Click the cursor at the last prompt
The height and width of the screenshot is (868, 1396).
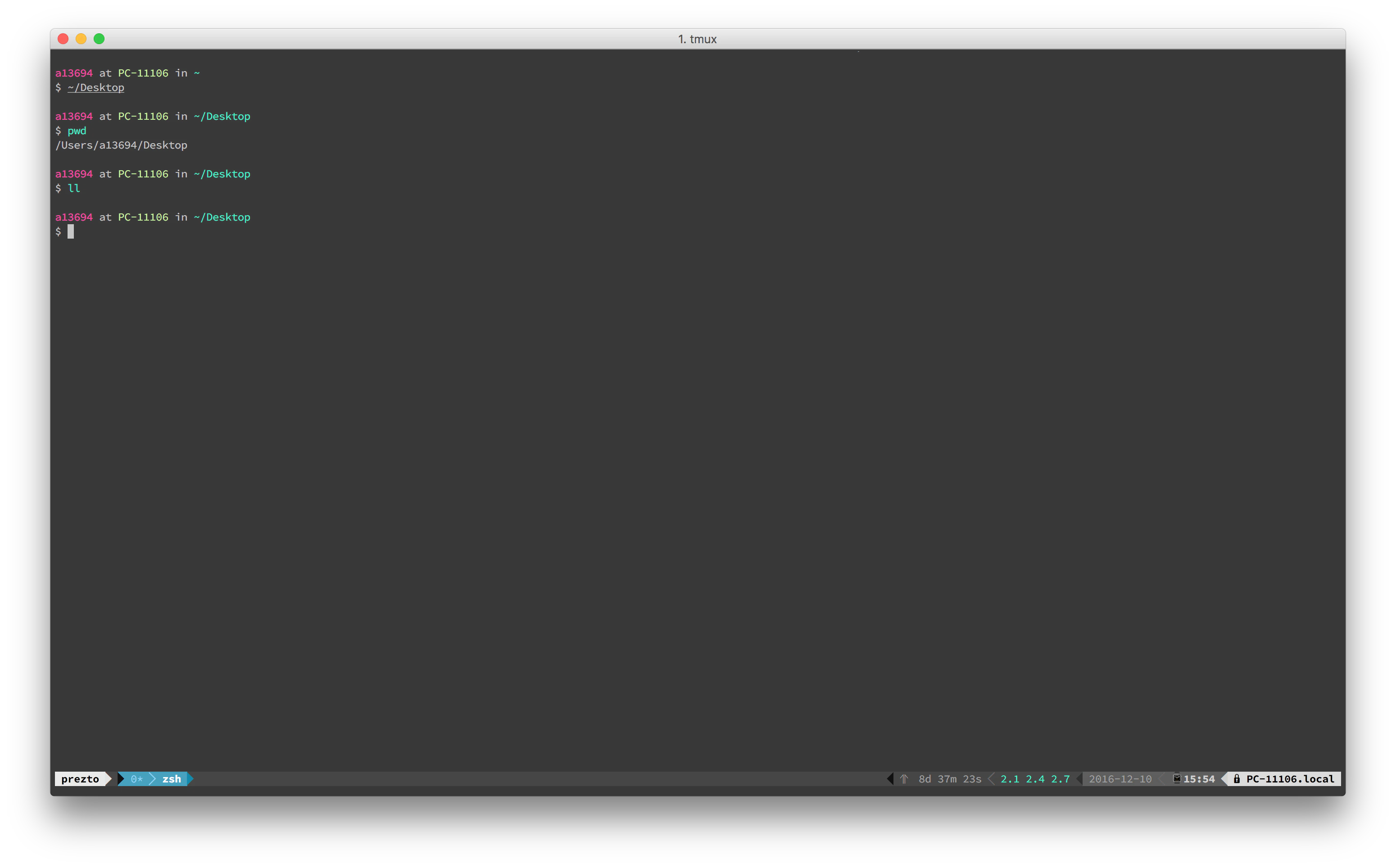coord(71,231)
